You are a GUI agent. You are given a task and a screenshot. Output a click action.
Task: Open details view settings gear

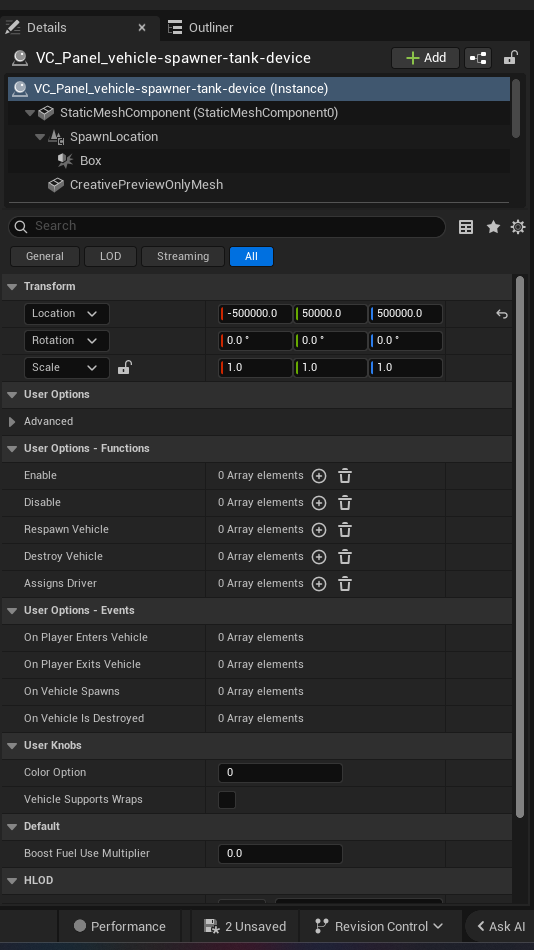[x=518, y=227]
